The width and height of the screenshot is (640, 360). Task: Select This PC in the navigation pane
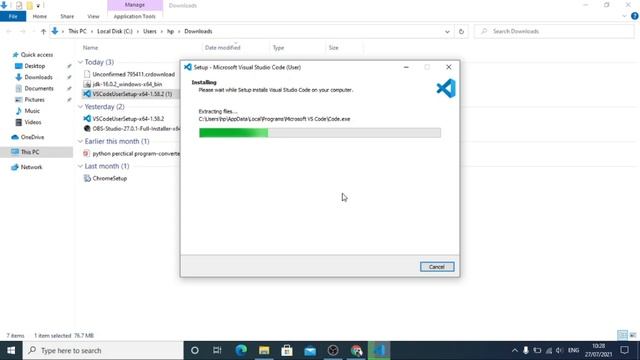click(25, 152)
